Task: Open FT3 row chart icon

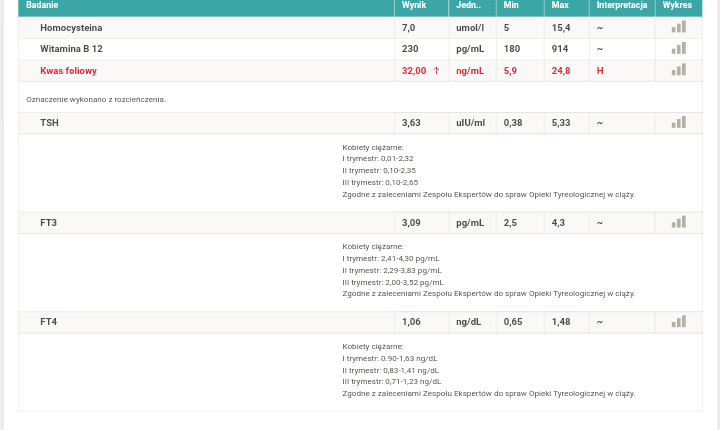Action: pos(678,222)
